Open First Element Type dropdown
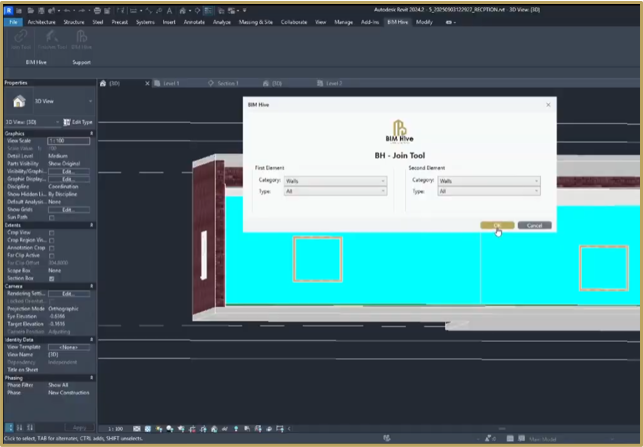The height and width of the screenshot is (447, 643). tap(335, 191)
